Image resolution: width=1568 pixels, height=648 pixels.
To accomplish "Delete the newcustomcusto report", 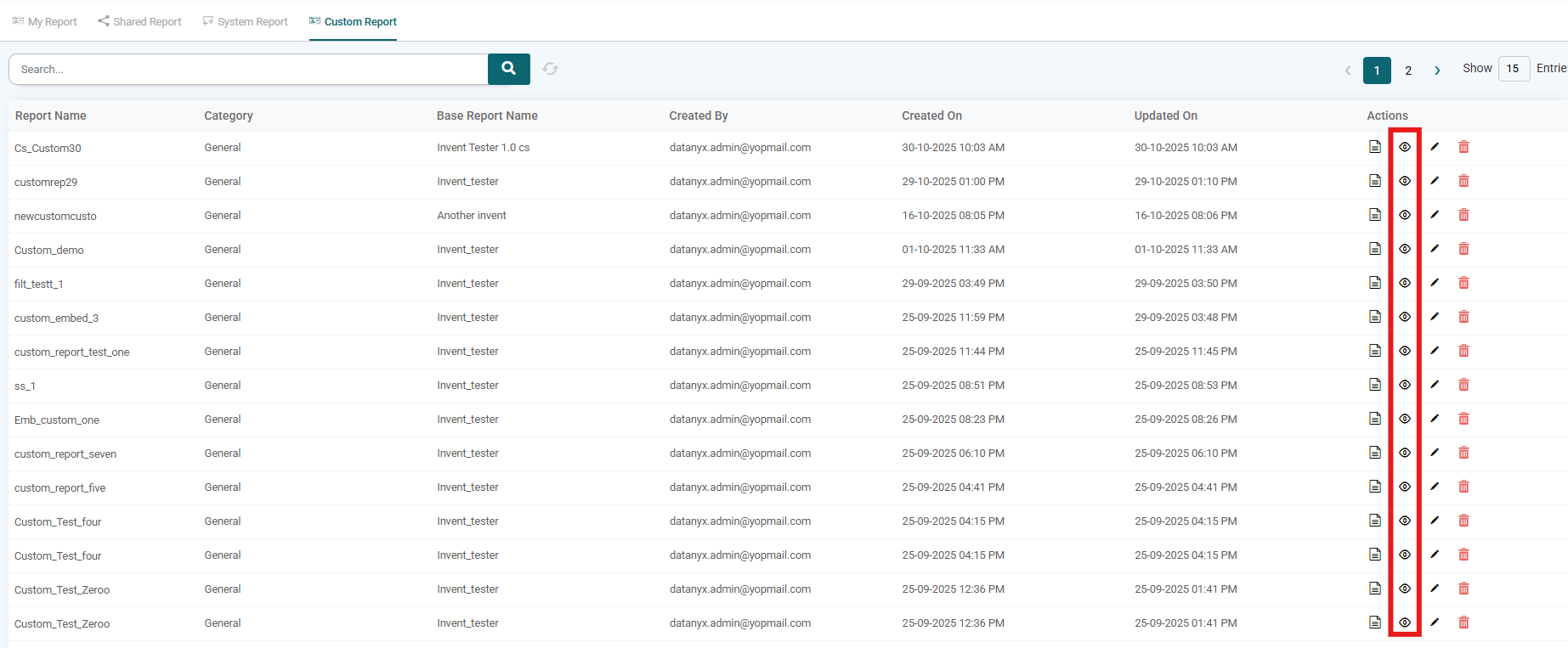I will click(1463, 215).
